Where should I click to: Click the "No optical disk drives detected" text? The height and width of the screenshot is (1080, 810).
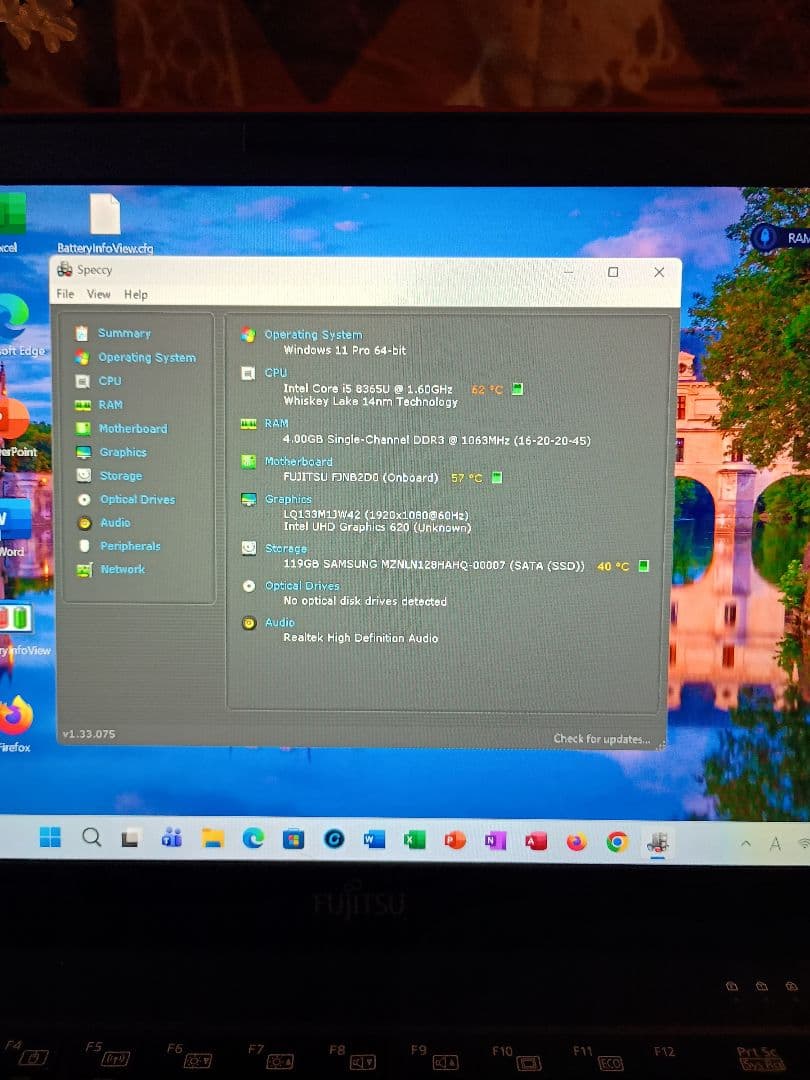click(x=365, y=601)
